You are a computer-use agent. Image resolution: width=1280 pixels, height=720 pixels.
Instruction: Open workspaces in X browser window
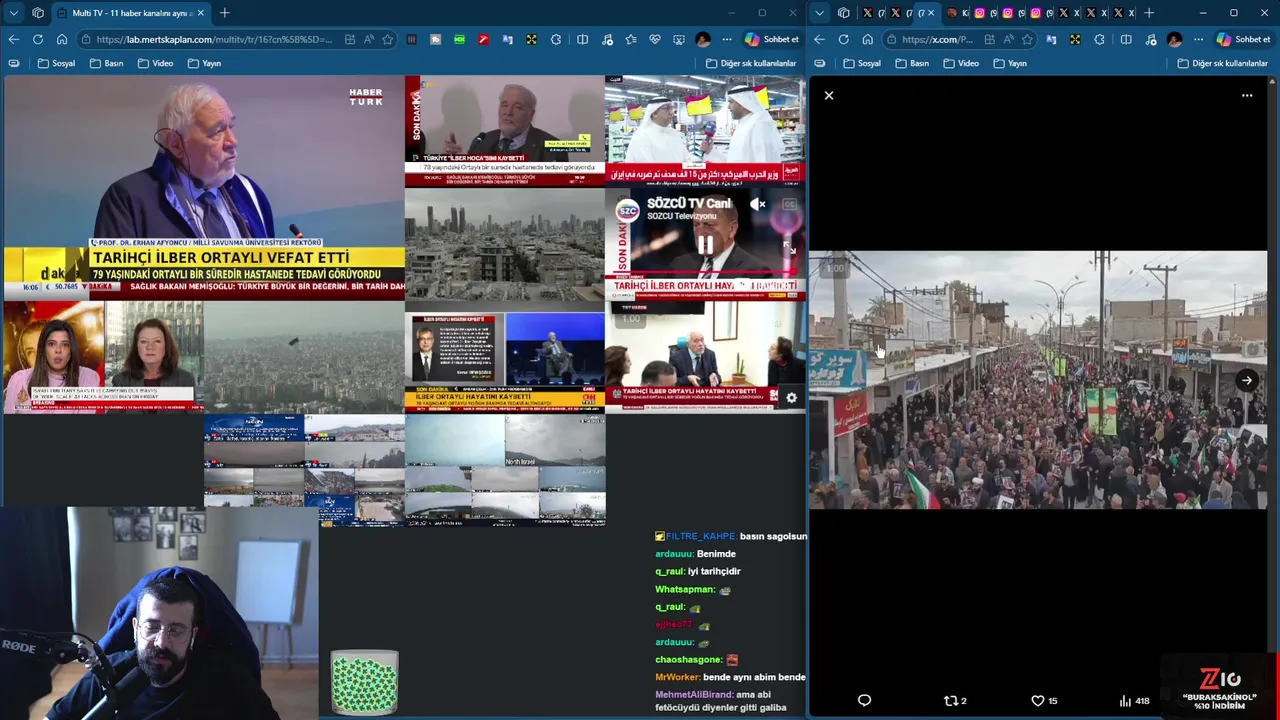point(844,13)
